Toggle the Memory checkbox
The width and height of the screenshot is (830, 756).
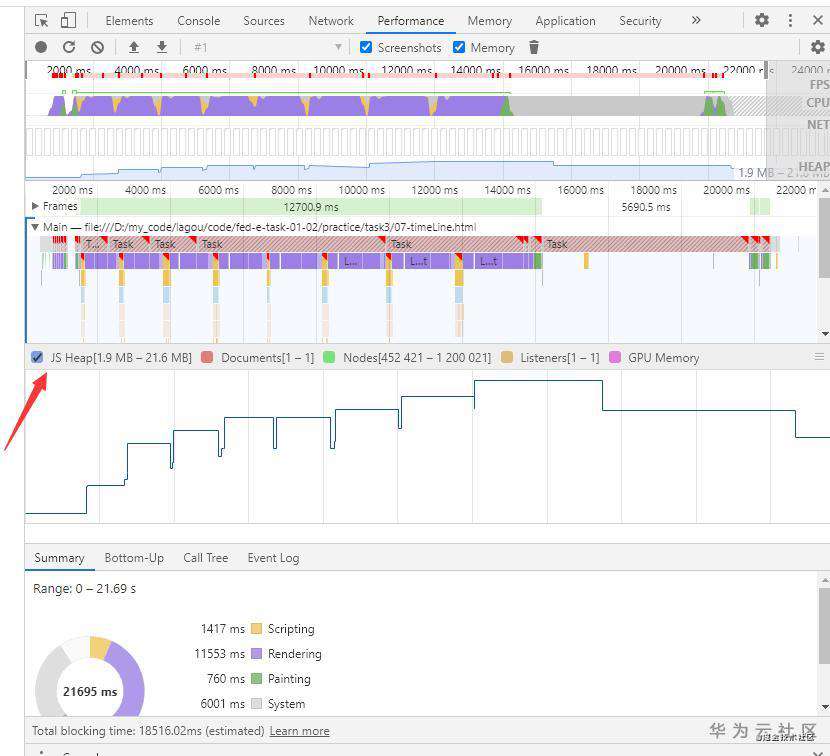tap(459, 47)
